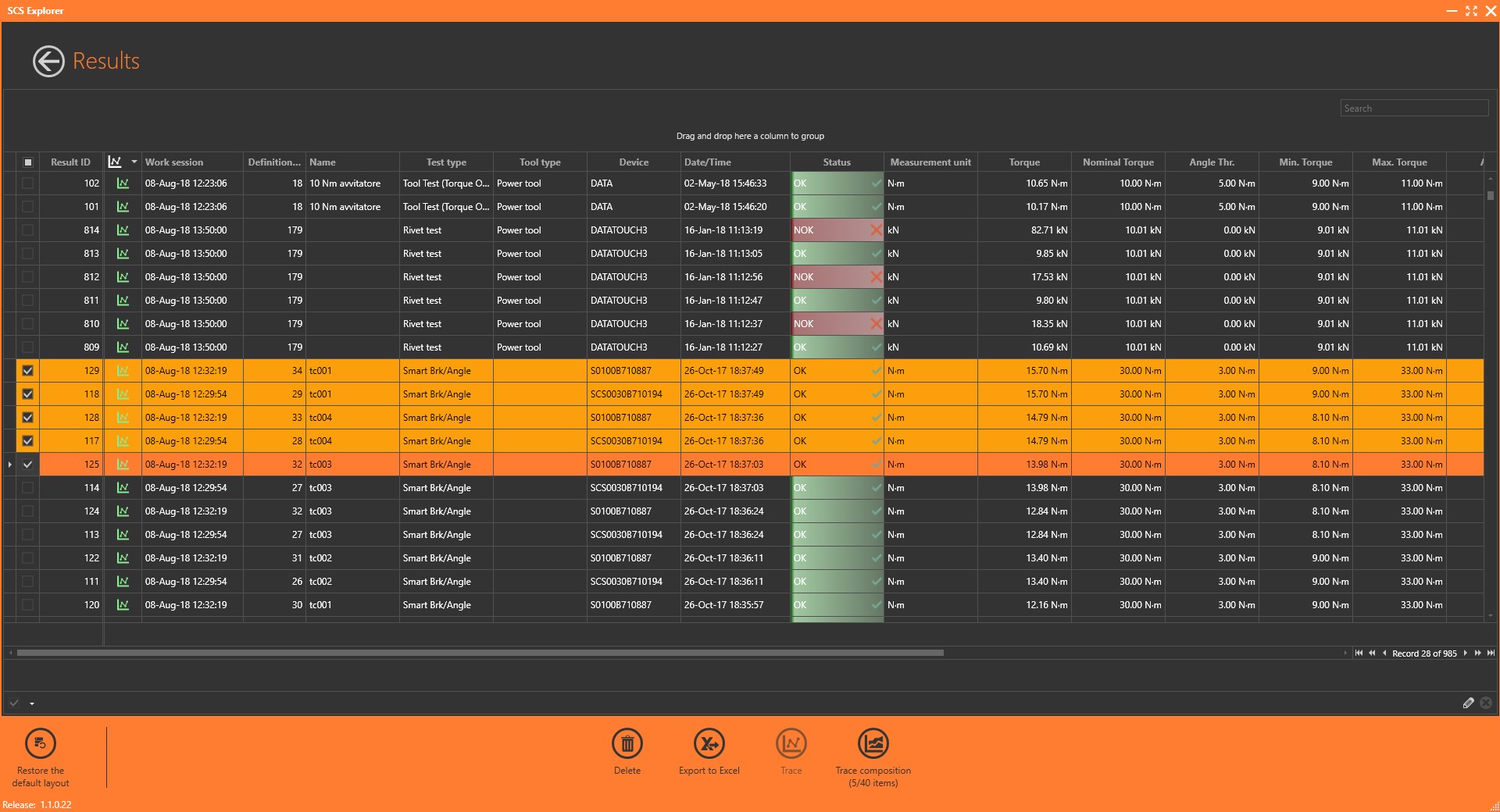Screen dimensions: 1500x812
Task: Open Trace composition (5/40 items)
Action: point(873,744)
